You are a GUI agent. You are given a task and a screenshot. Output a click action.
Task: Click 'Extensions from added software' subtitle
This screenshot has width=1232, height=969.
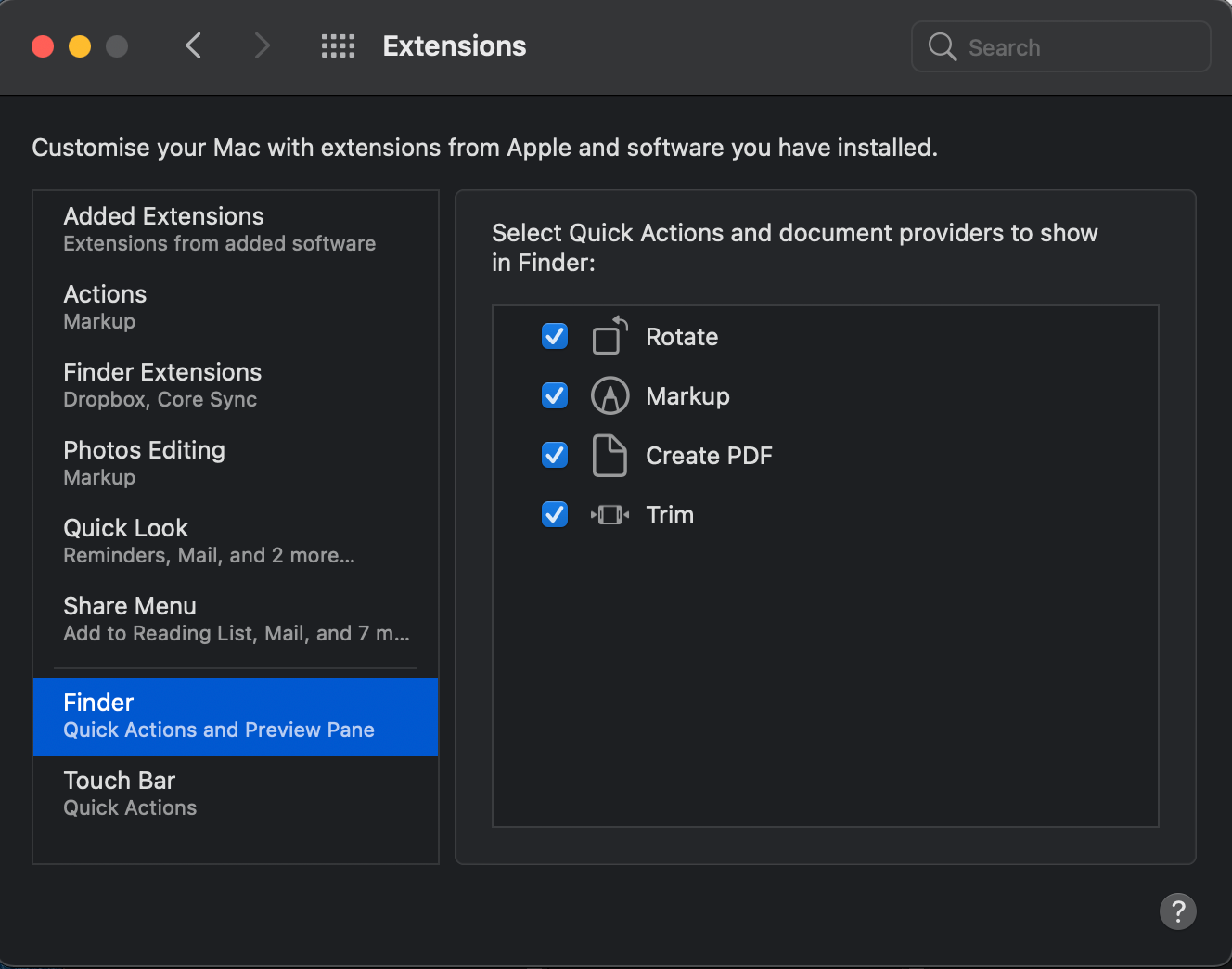[220, 243]
